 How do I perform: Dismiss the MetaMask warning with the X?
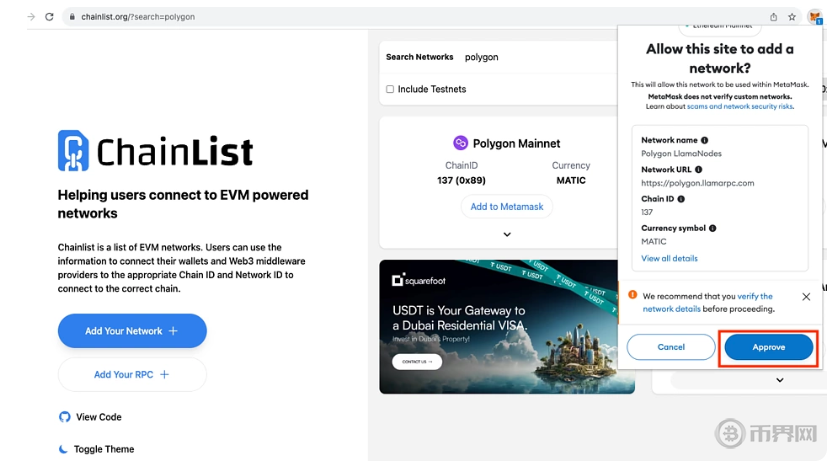pos(806,297)
